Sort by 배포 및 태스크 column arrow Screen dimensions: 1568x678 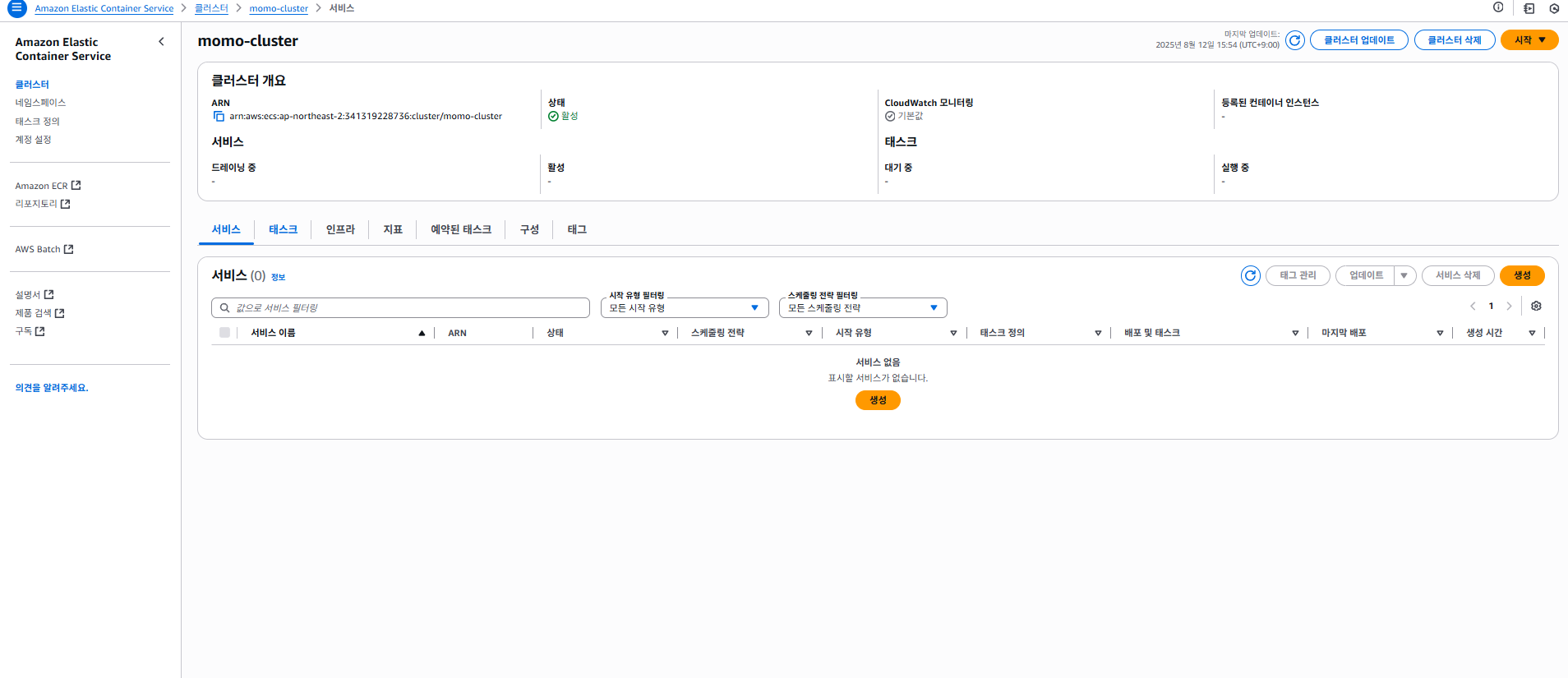[1295, 333]
